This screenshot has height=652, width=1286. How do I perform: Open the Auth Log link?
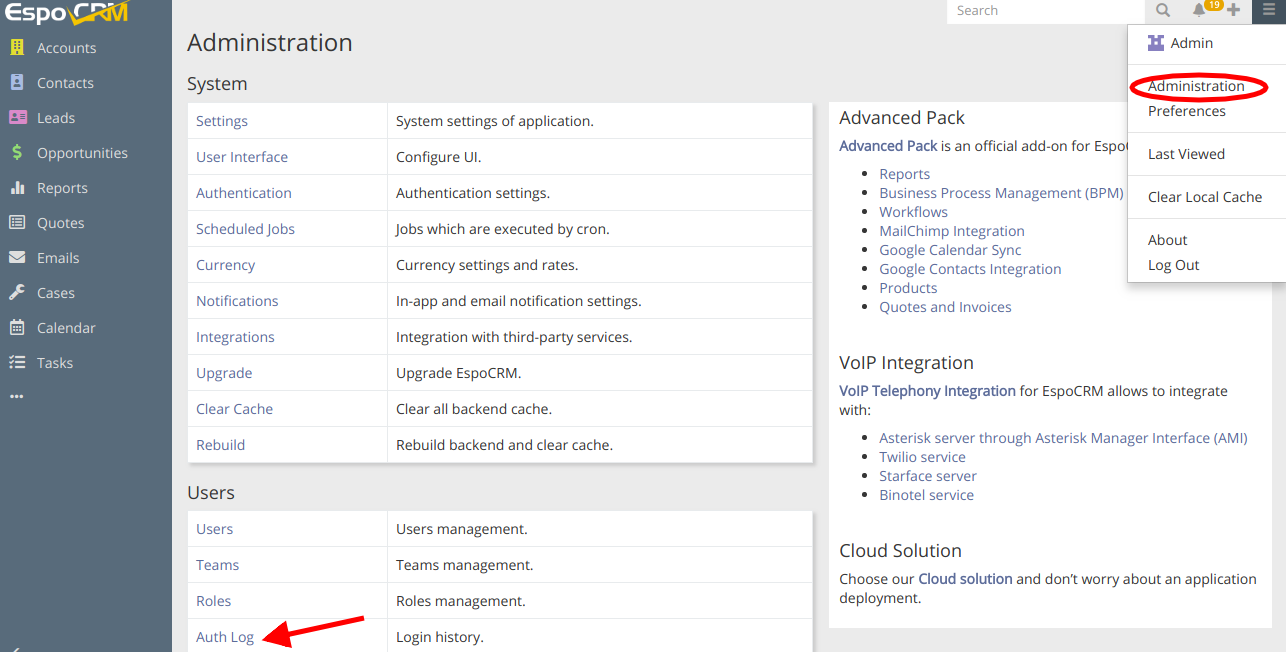(225, 637)
